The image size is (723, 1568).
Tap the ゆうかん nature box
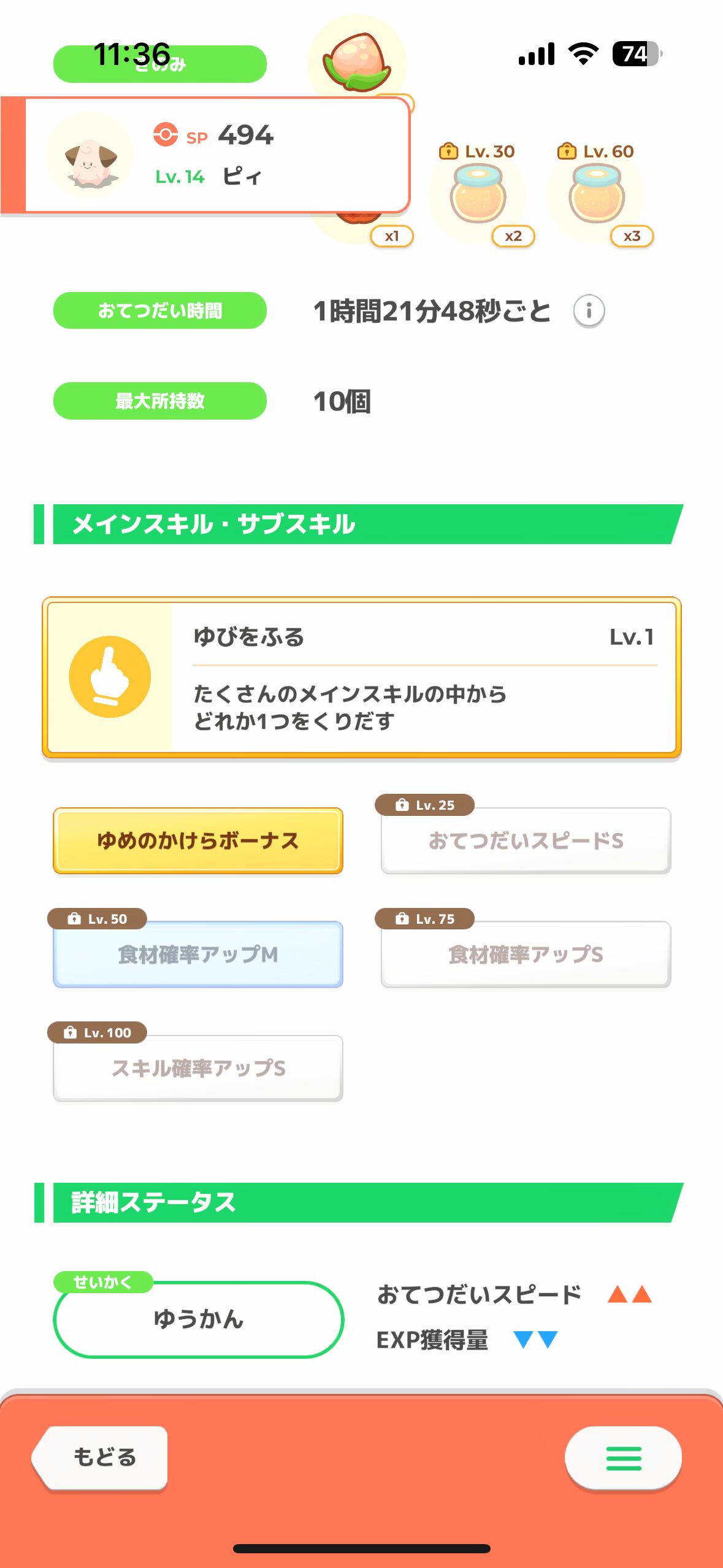tap(198, 1319)
